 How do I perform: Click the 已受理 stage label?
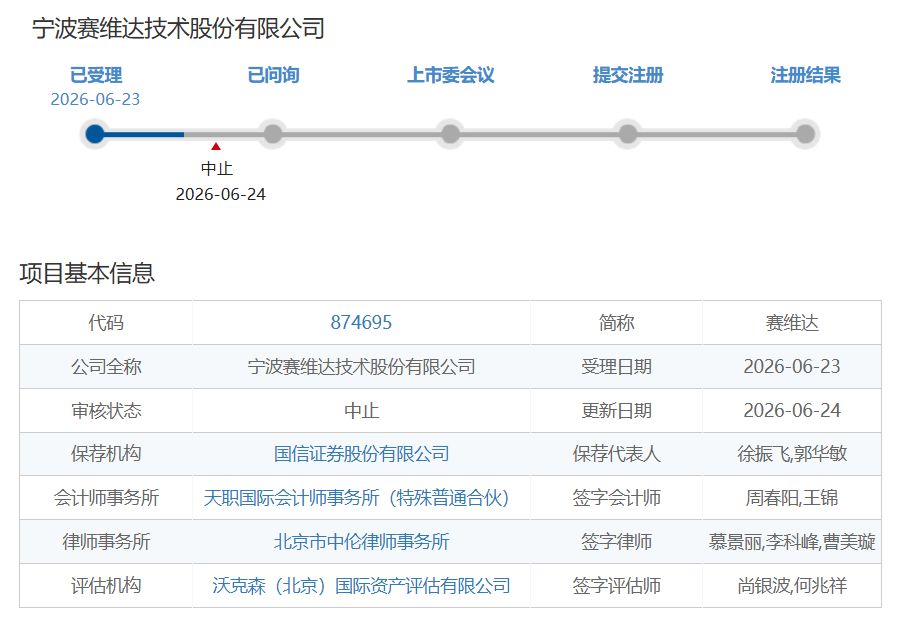(96, 75)
